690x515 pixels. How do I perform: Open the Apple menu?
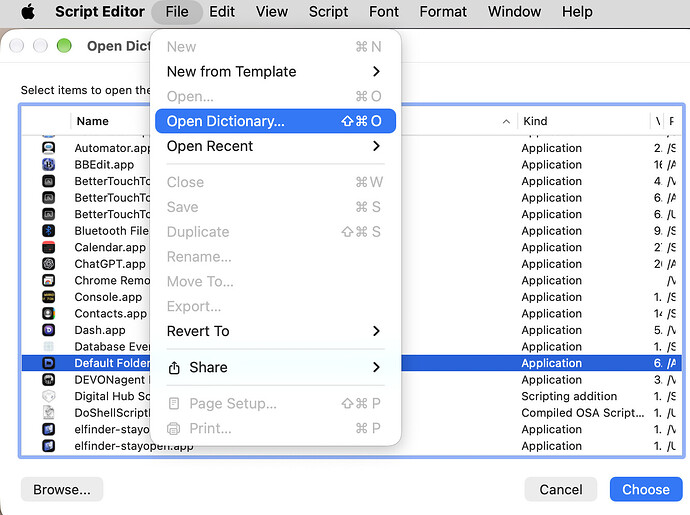tap(28, 11)
